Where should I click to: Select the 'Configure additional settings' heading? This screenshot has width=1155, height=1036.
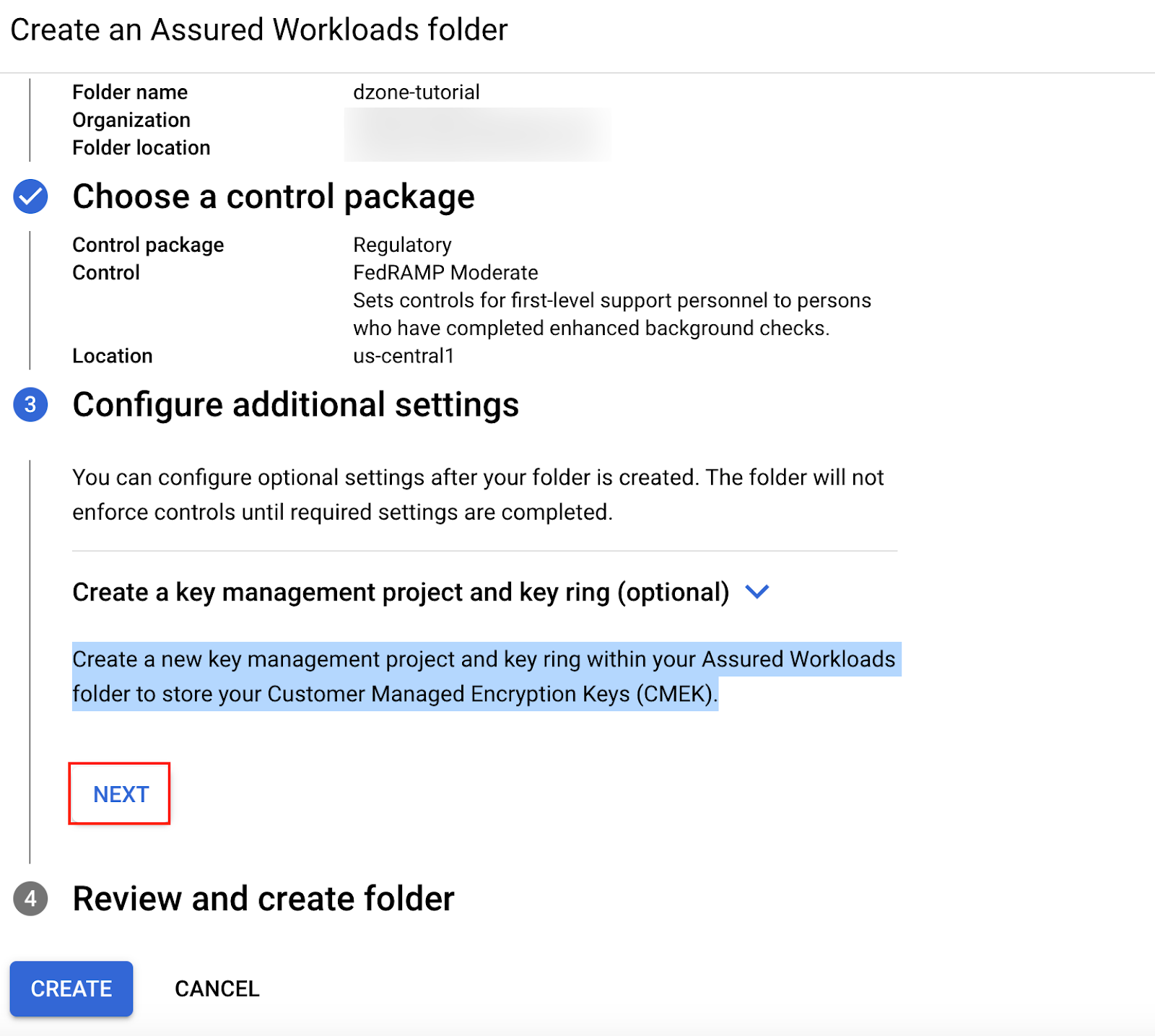pos(295,405)
